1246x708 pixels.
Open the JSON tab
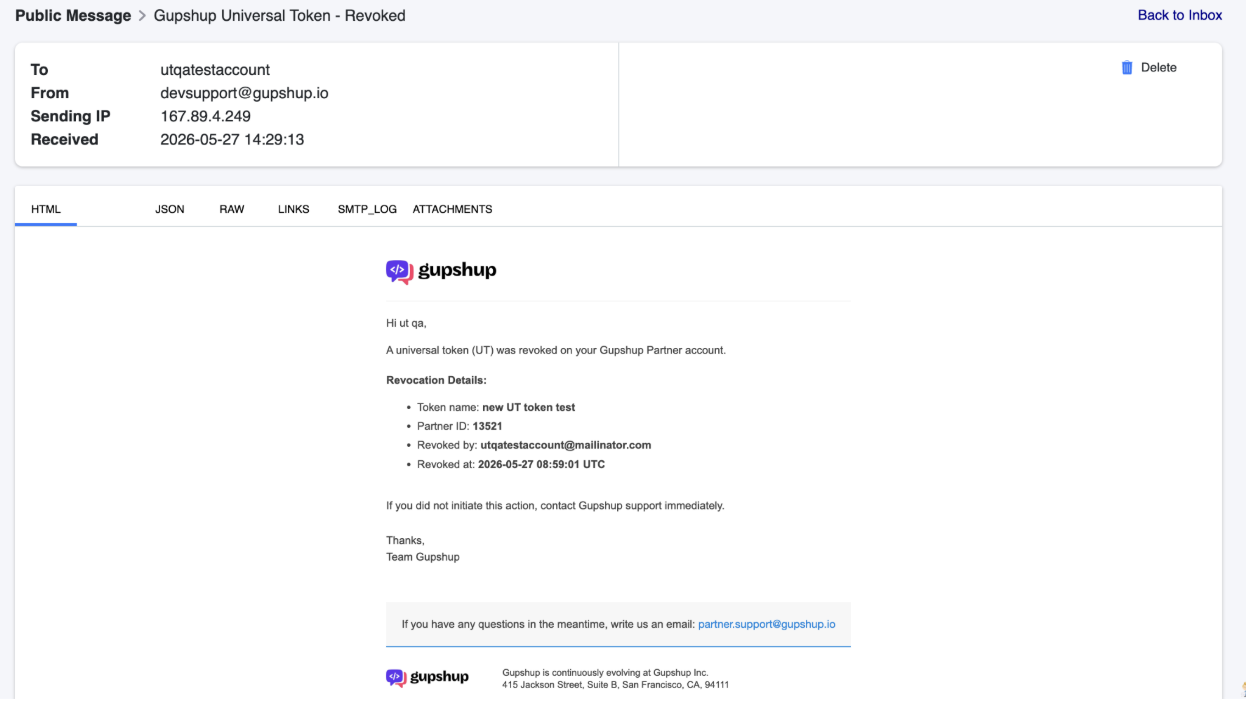point(170,209)
